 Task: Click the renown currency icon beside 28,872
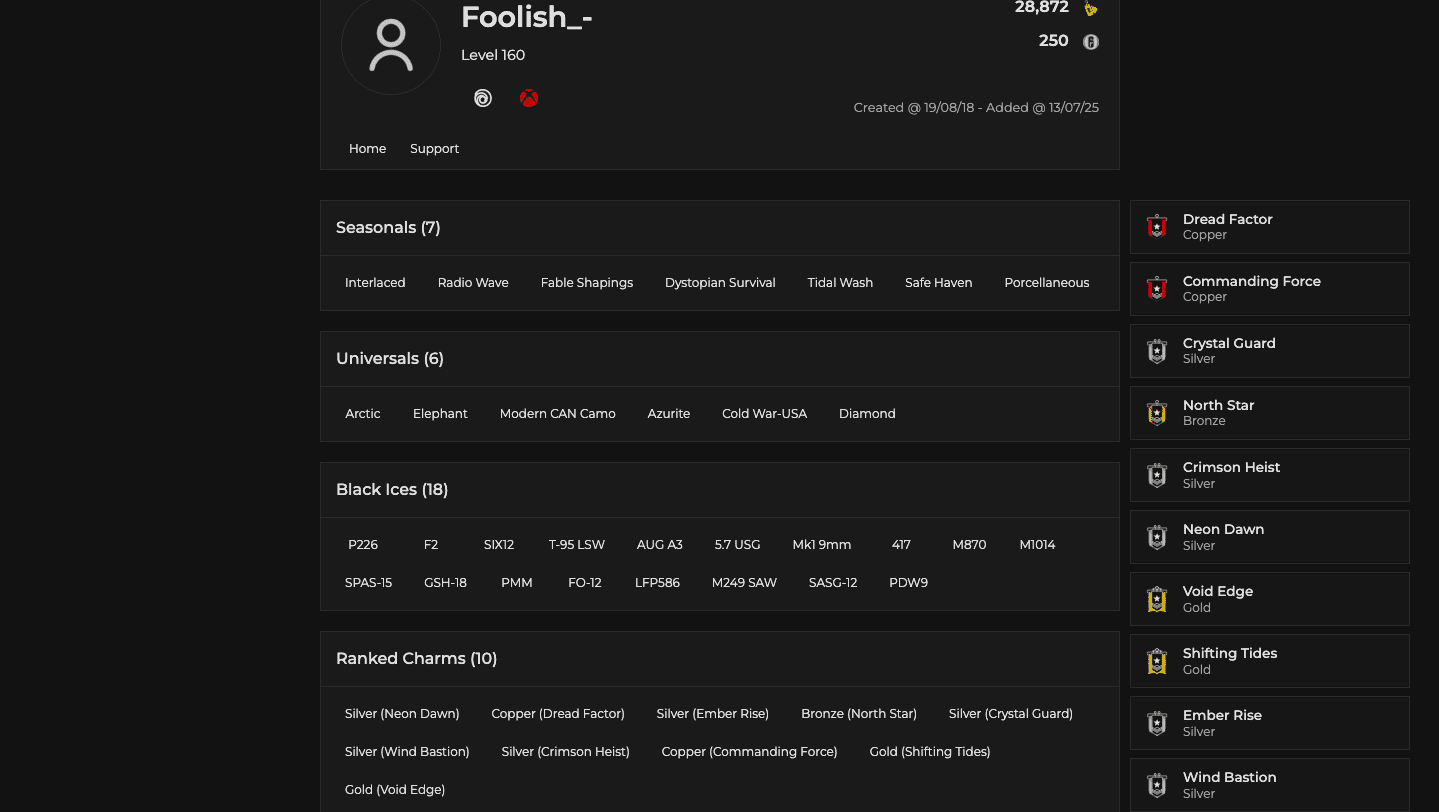(1090, 8)
